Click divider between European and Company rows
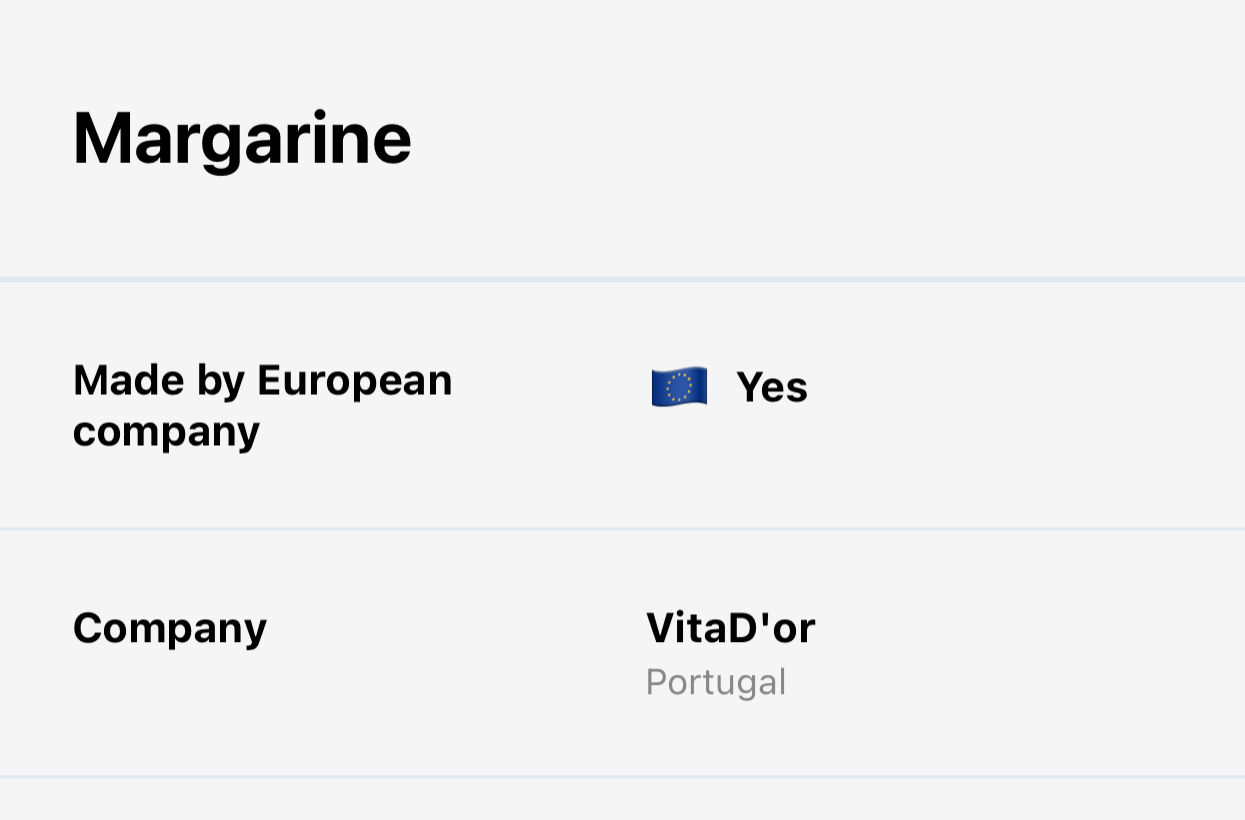The height and width of the screenshot is (820, 1245). coord(622,528)
